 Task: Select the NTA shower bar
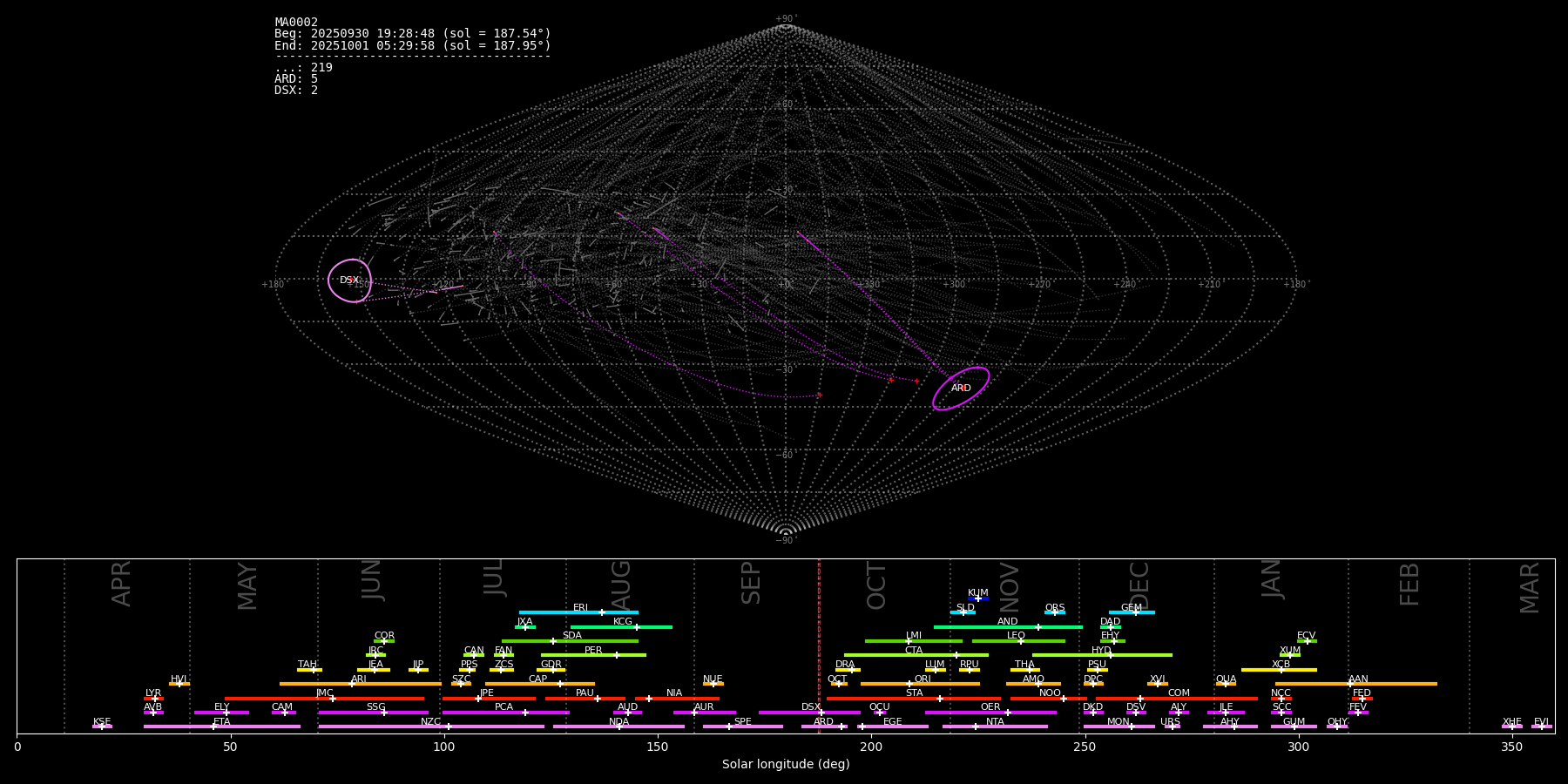click(995, 727)
